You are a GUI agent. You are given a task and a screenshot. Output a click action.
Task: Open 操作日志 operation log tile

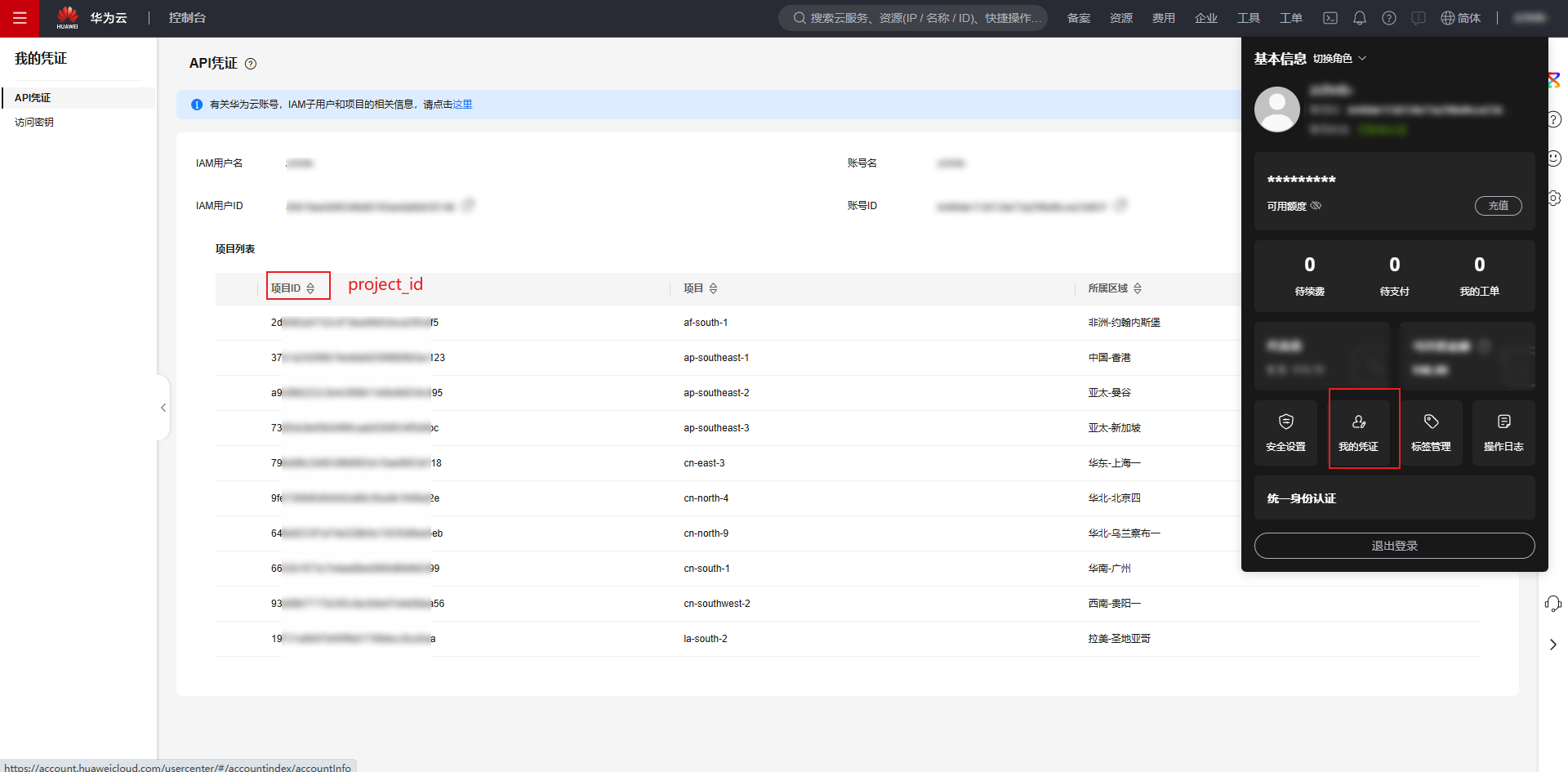click(x=1503, y=431)
